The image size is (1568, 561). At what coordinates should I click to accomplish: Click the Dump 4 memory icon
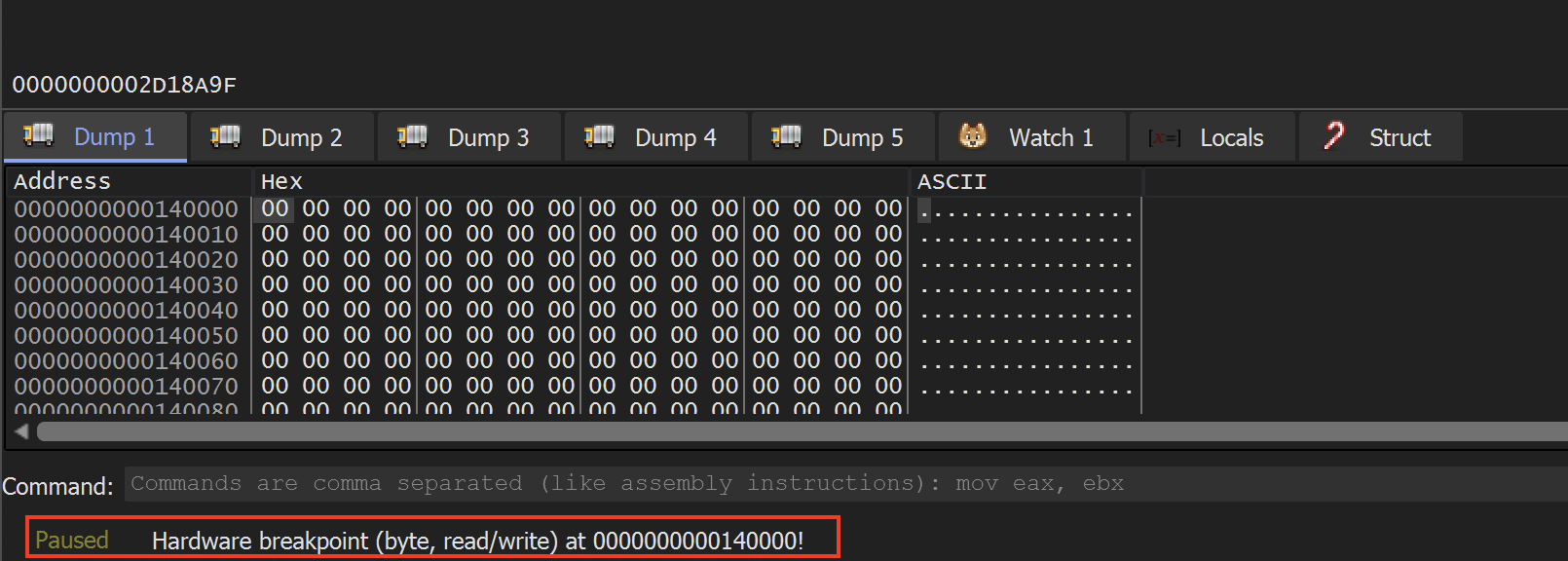coord(600,135)
